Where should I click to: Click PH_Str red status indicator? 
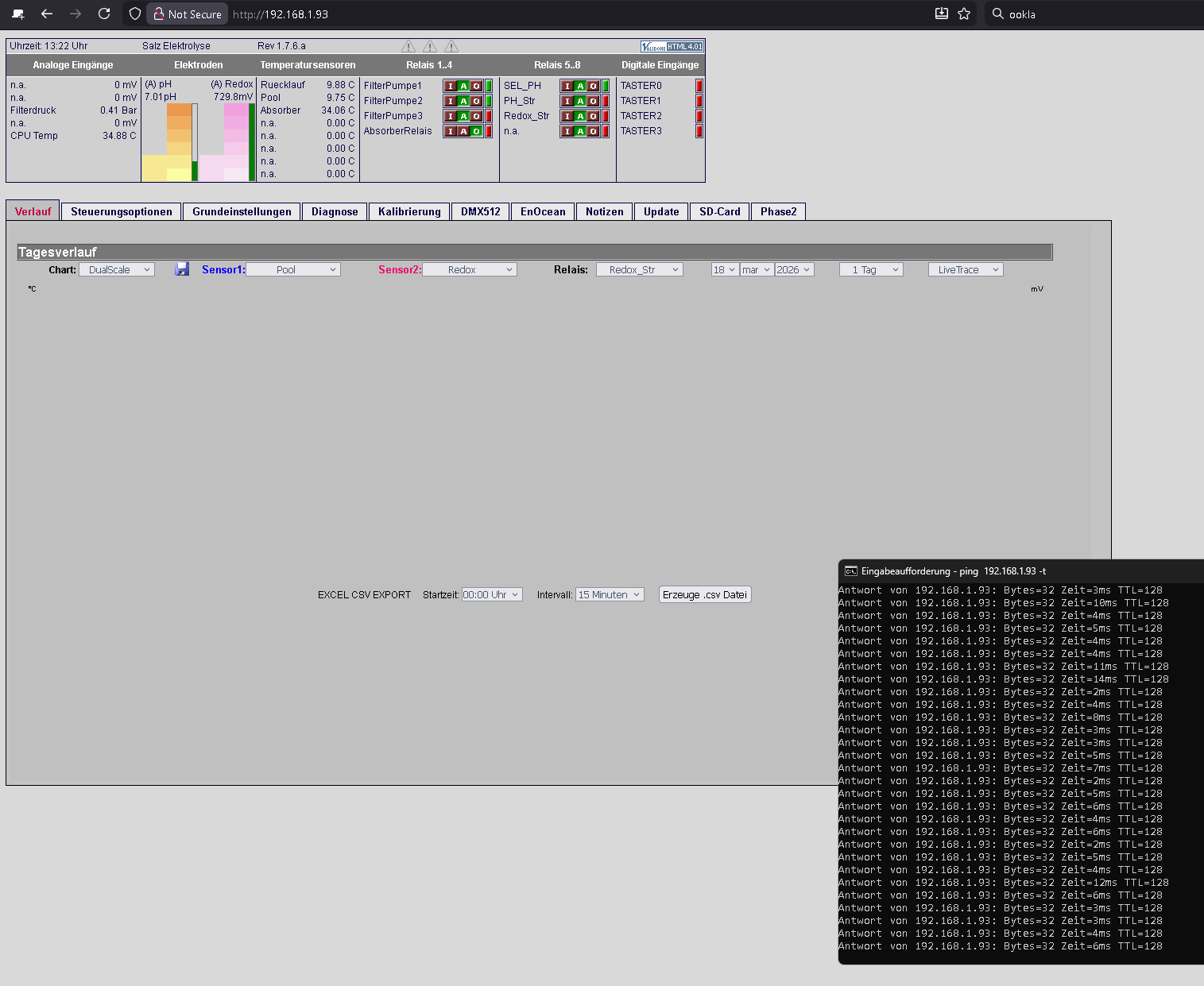point(606,101)
